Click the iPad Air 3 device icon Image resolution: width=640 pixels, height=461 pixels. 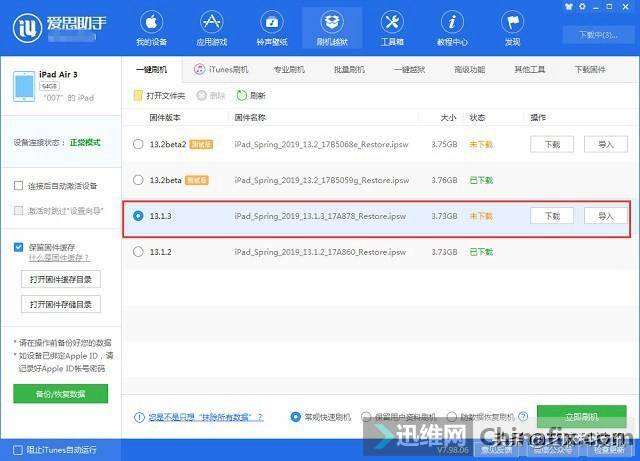pos(24,86)
